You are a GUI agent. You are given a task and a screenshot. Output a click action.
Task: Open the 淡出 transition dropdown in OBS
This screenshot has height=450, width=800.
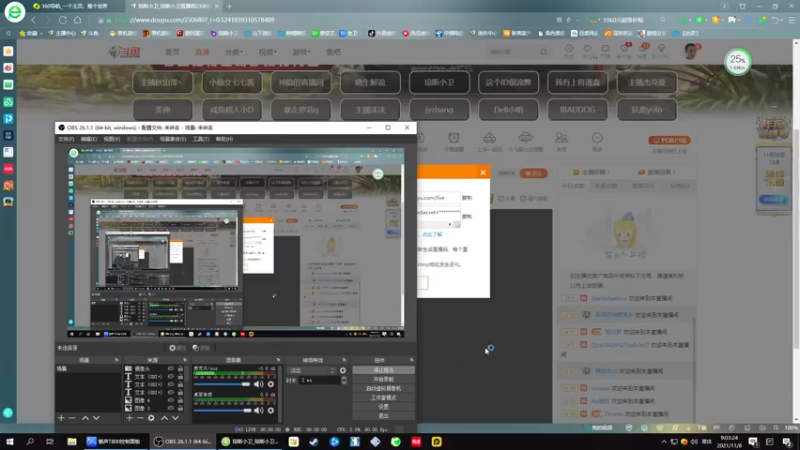pyautogui.click(x=311, y=370)
